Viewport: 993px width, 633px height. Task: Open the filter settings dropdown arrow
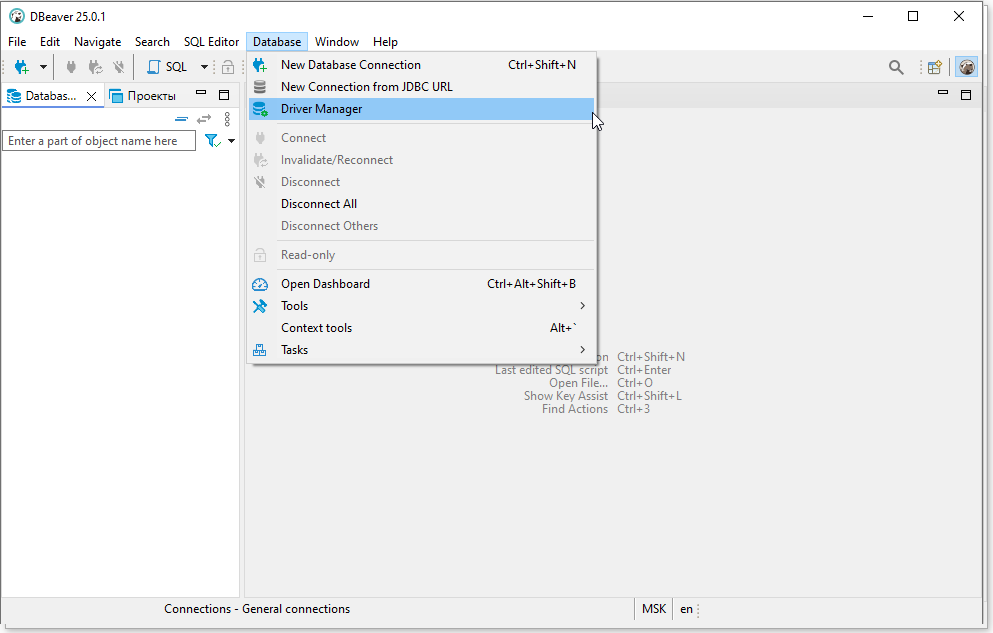[232, 141]
